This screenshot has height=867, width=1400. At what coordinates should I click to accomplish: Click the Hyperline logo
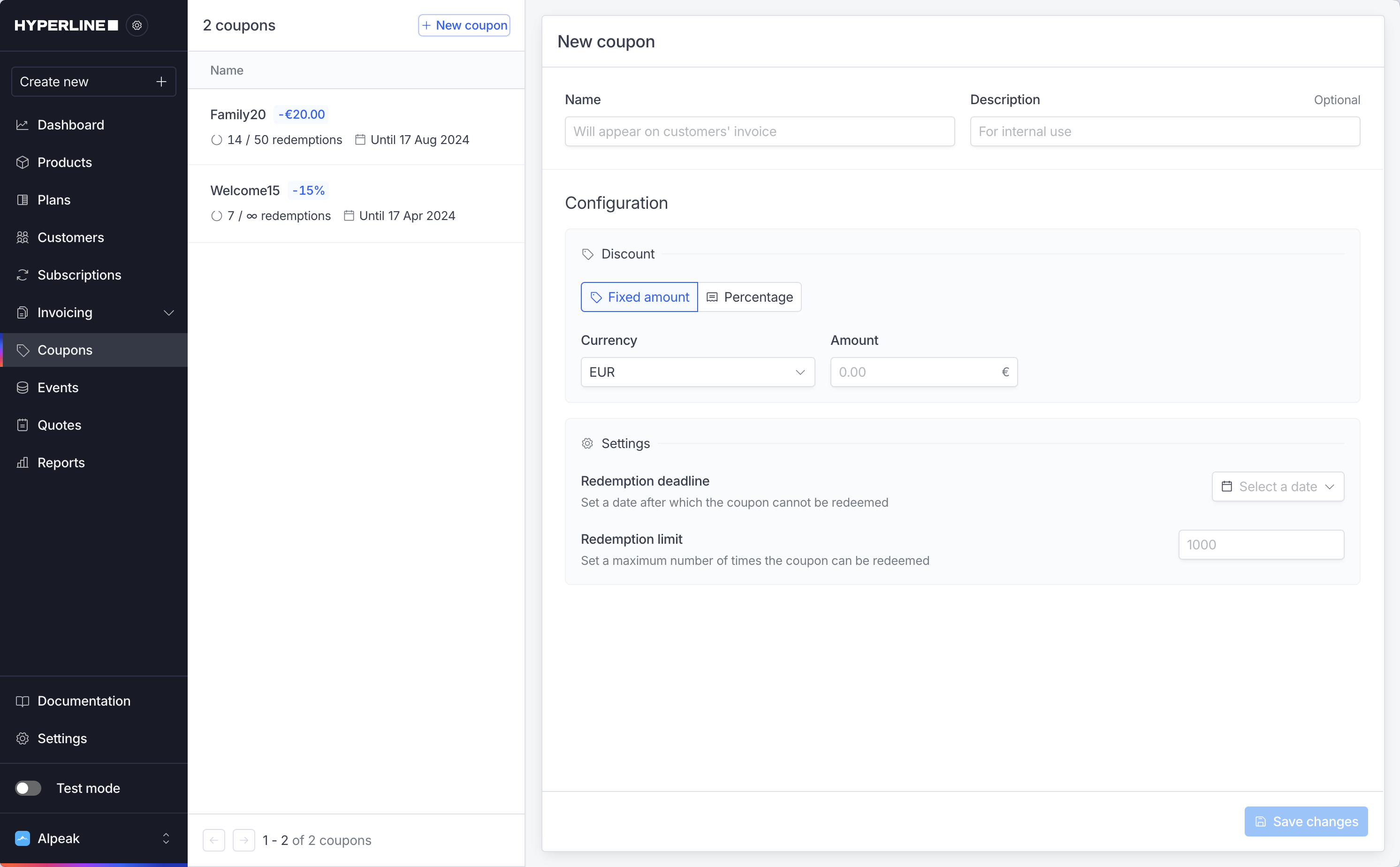(66, 25)
